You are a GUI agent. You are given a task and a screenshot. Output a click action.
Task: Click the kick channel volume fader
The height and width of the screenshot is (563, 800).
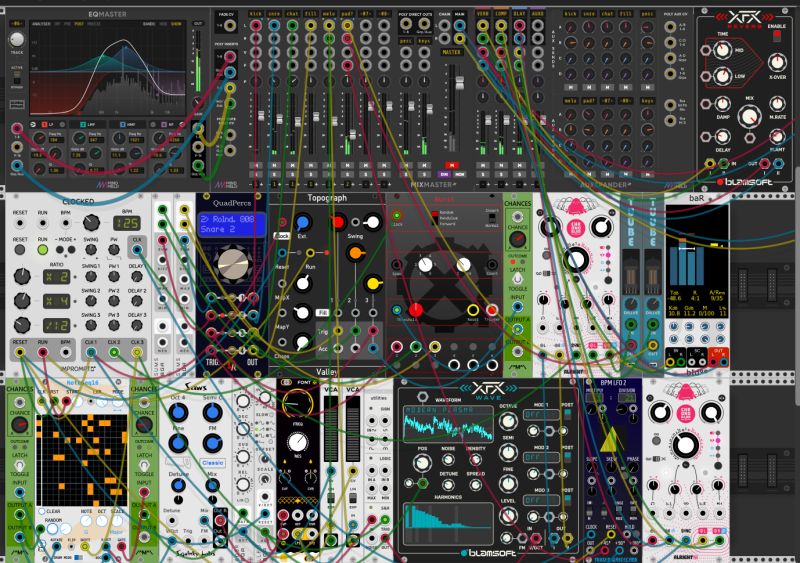261,115
